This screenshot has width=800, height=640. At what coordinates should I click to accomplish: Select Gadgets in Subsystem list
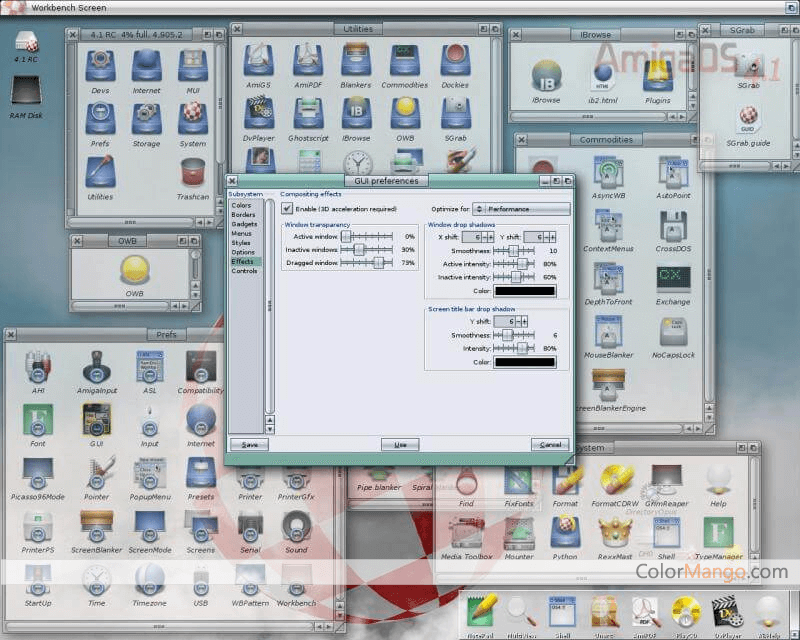244,224
